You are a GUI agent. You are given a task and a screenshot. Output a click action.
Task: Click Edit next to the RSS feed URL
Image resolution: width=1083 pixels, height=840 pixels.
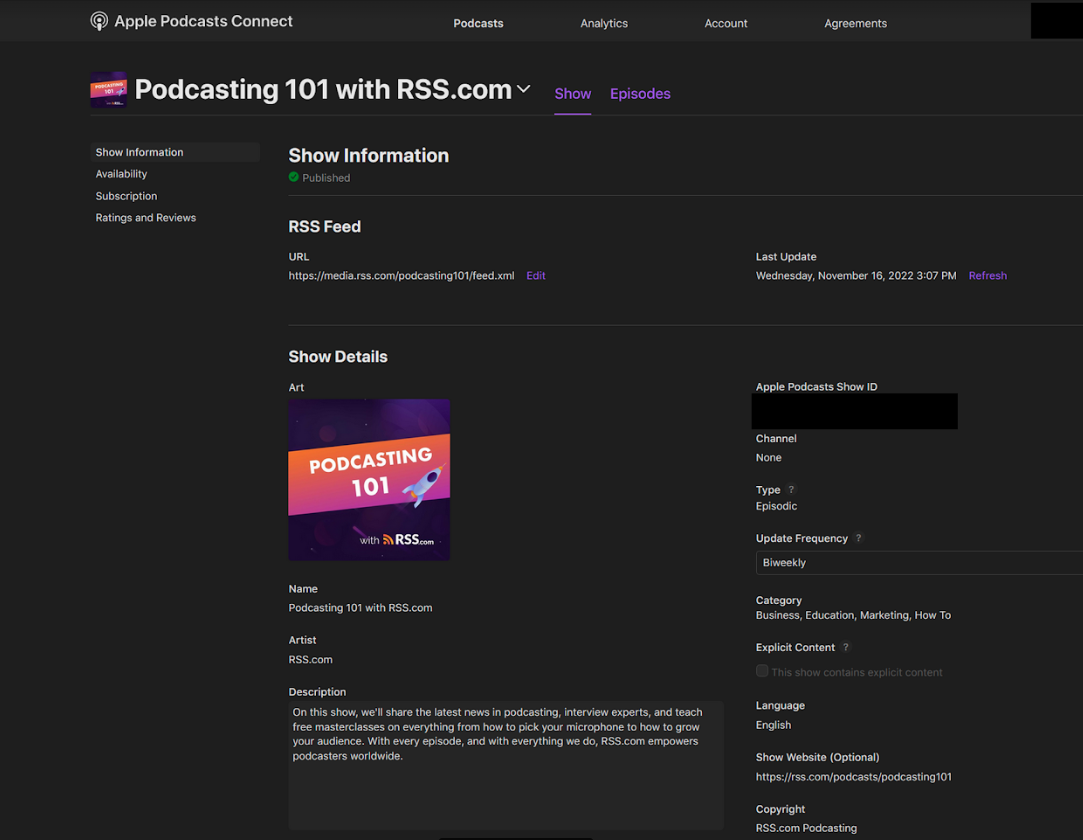(x=535, y=275)
